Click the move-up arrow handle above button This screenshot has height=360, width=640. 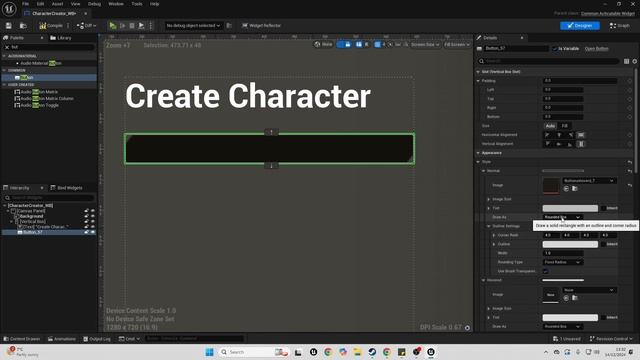tap(271, 132)
